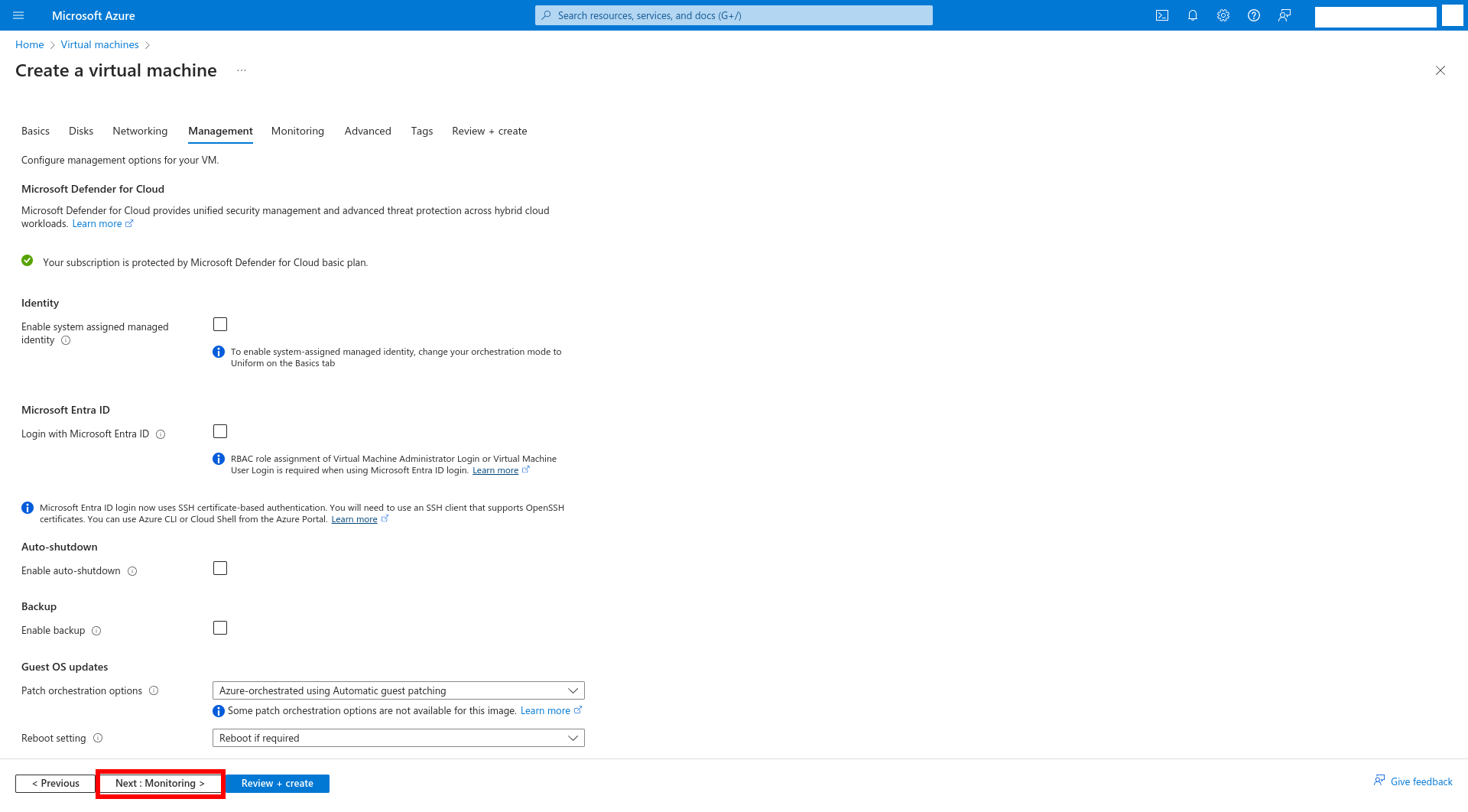Check the Enable backup box
Screen dimensions: 1468x812
(x=220, y=628)
